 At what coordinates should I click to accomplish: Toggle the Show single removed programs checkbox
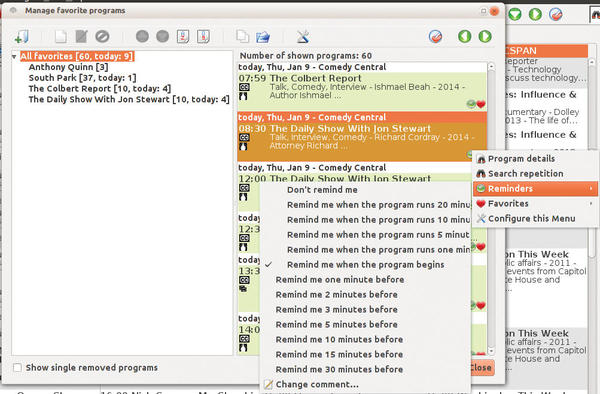point(17,368)
